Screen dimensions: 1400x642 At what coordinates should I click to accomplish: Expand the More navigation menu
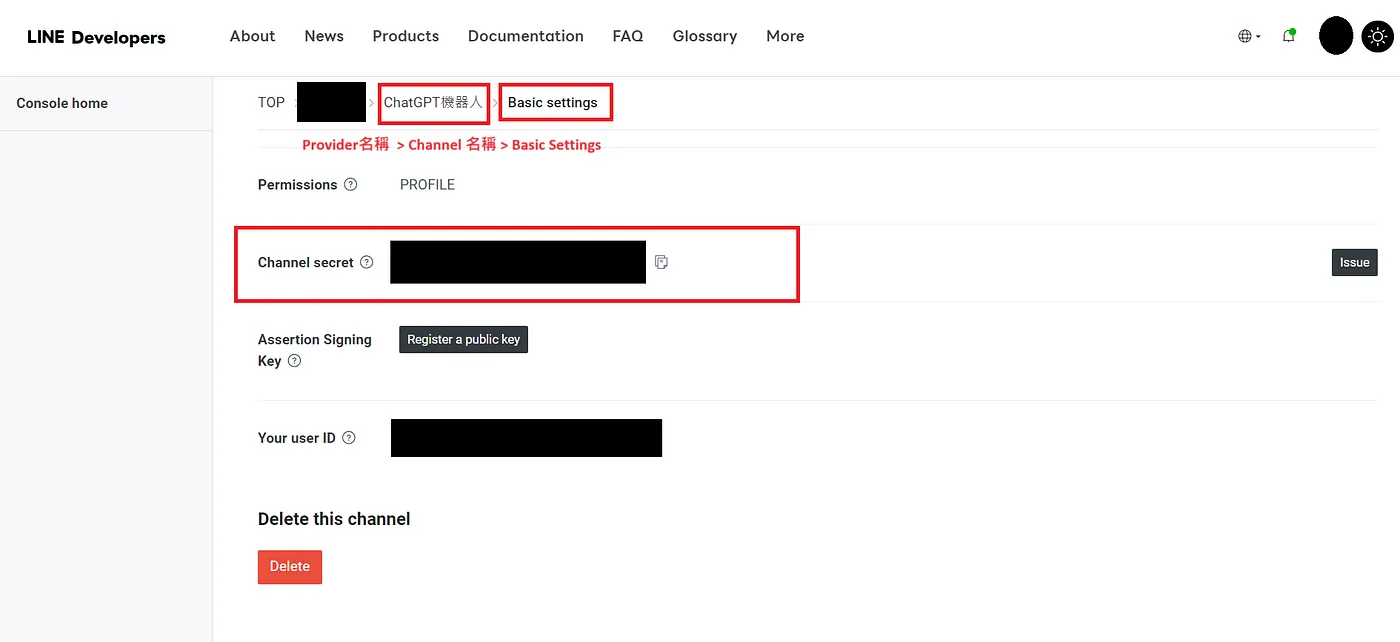pyautogui.click(x=785, y=36)
